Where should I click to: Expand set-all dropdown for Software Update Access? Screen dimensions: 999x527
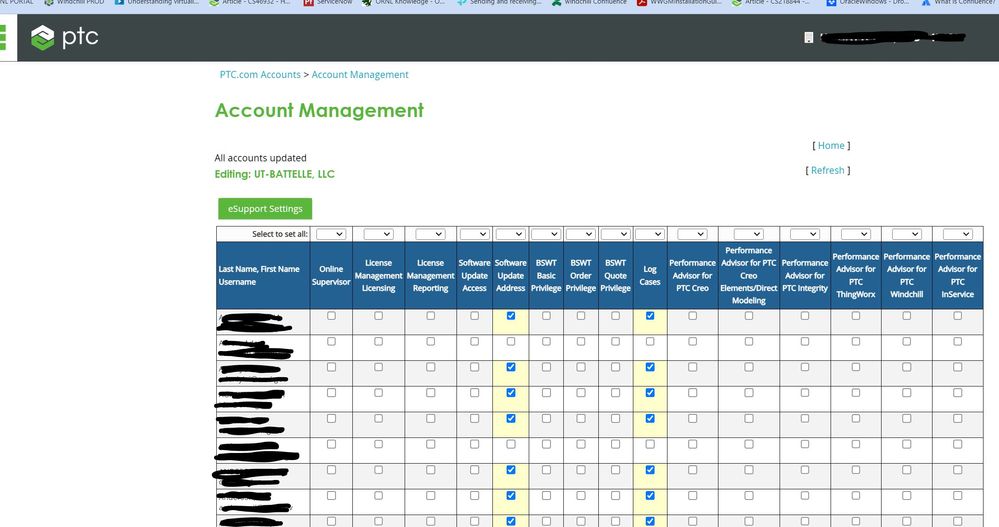[x=475, y=234]
